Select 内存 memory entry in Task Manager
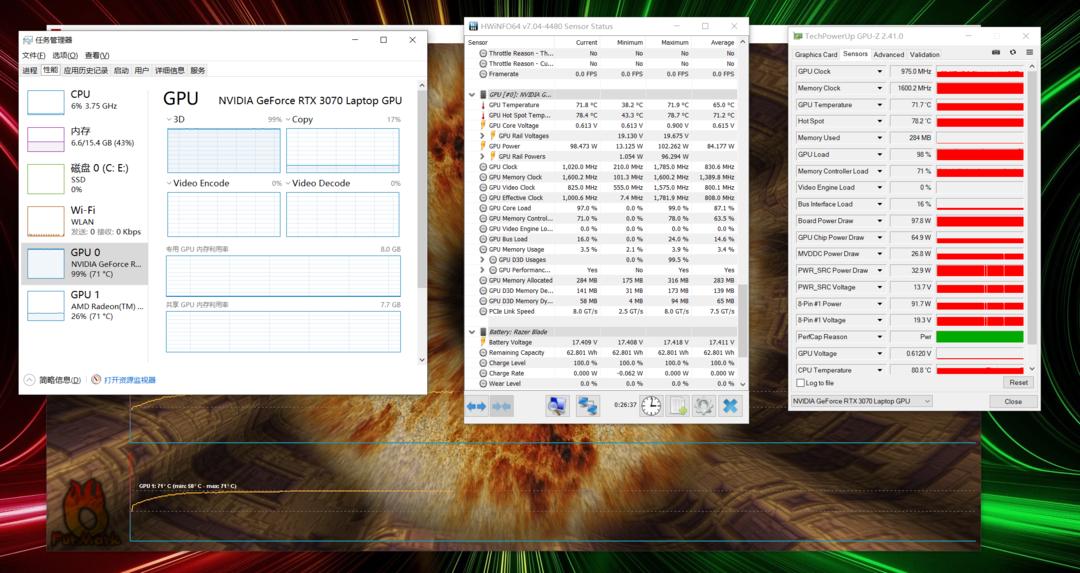This screenshot has height=573, width=1080. click(x=85, y=137)
